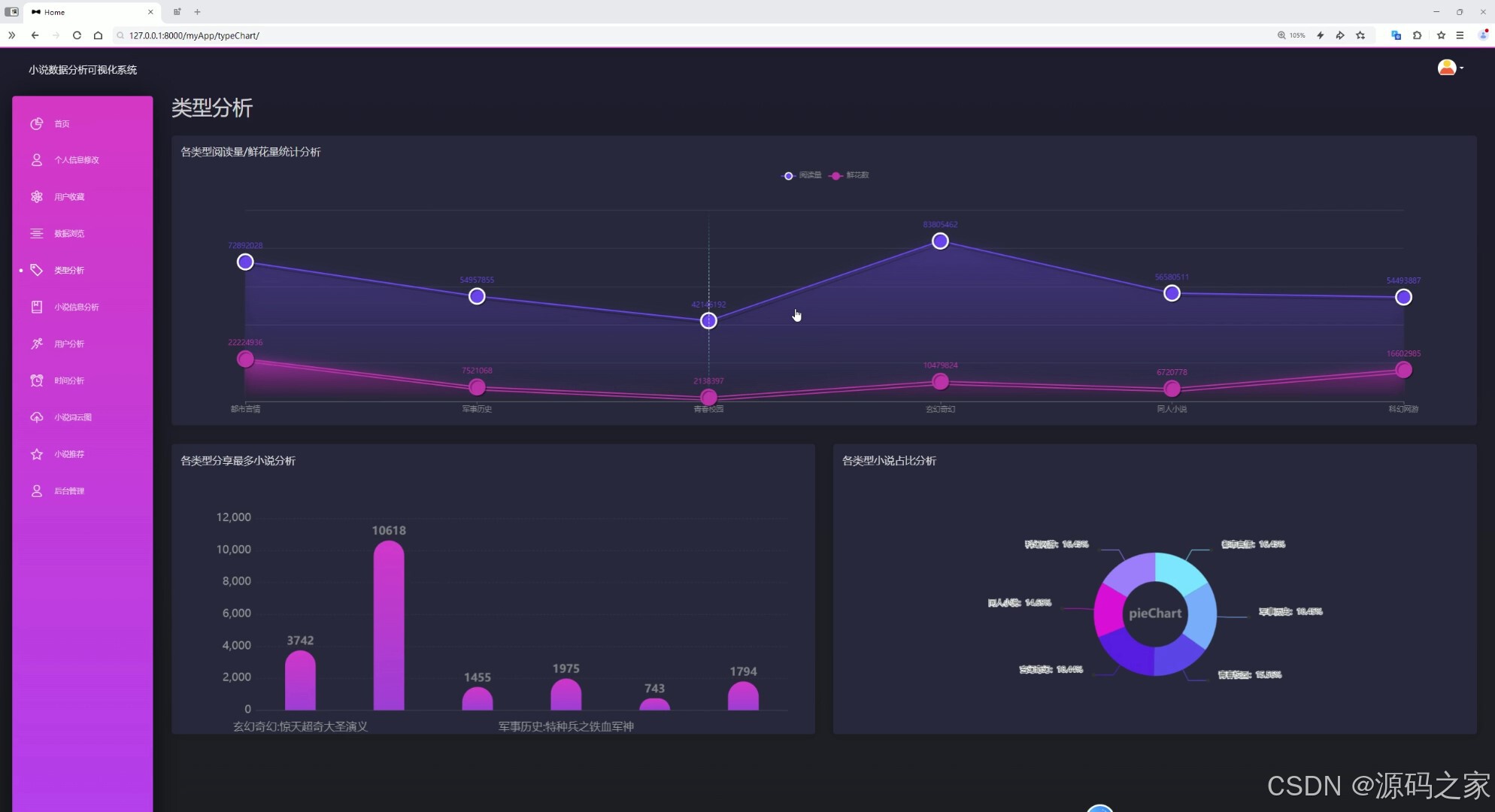Open 小说词云图 cloud upload icon
Viewport: 1495px width, 812px height.
point(36,417)
